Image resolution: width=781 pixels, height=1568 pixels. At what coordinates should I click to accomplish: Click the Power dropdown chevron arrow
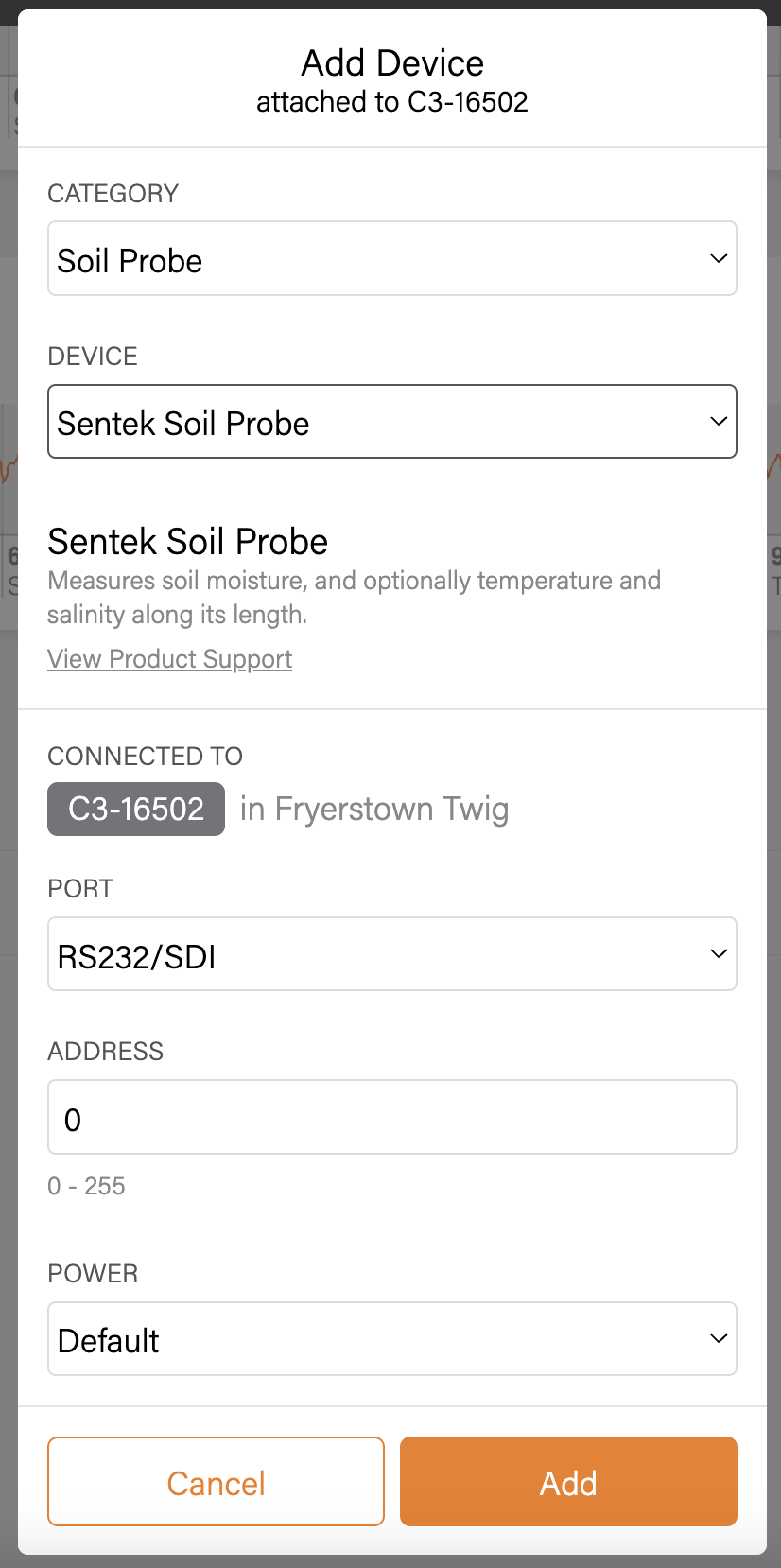pos(719,1339)
